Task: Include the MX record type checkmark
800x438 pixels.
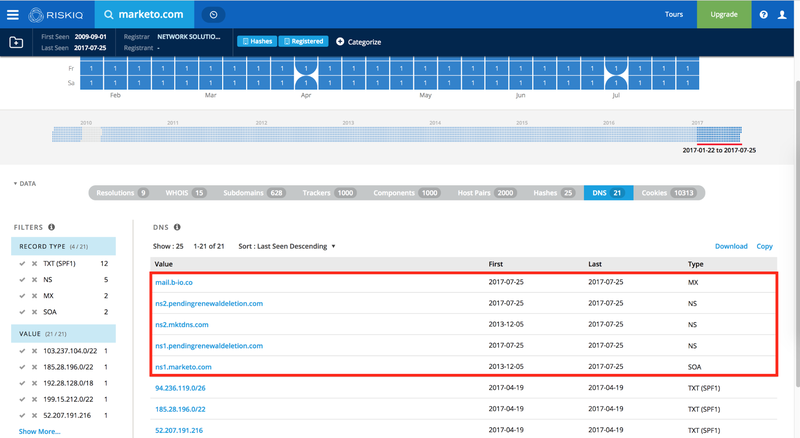Action: pos(22,296)
